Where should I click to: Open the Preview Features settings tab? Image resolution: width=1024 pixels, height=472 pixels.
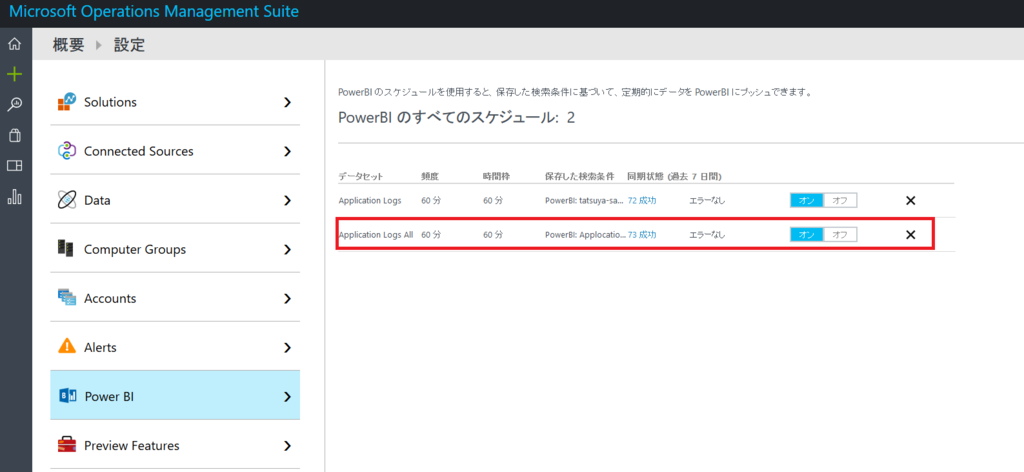pyautogui.click(x=175, y=445)
